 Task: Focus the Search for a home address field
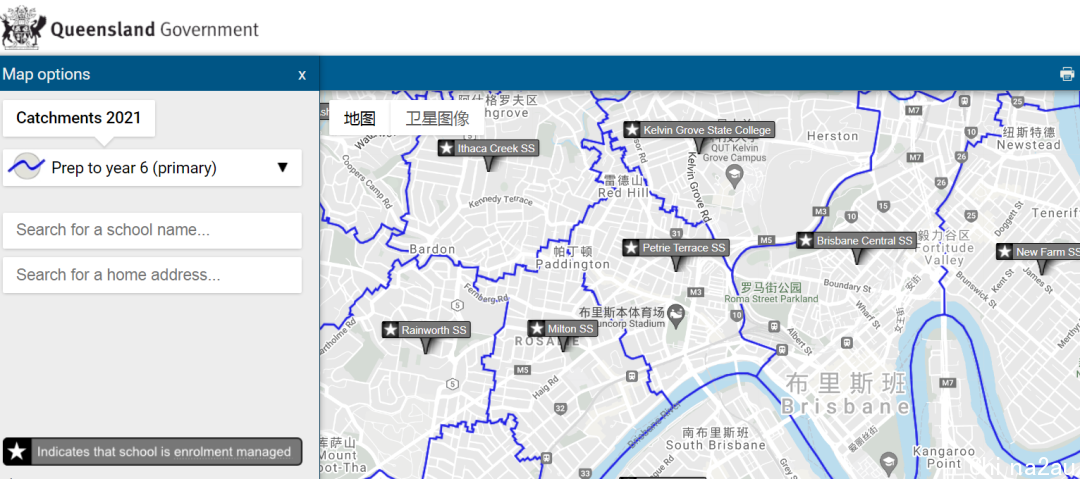pos(152,275)
